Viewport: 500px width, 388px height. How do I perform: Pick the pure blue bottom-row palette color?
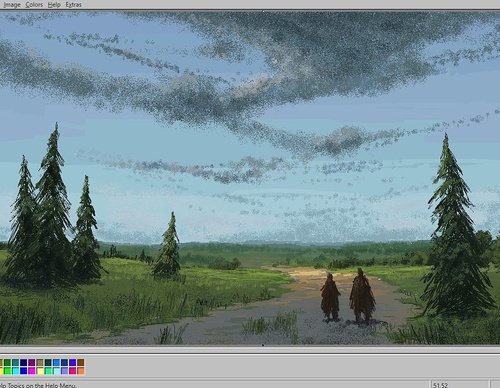[x=23, y=371]
